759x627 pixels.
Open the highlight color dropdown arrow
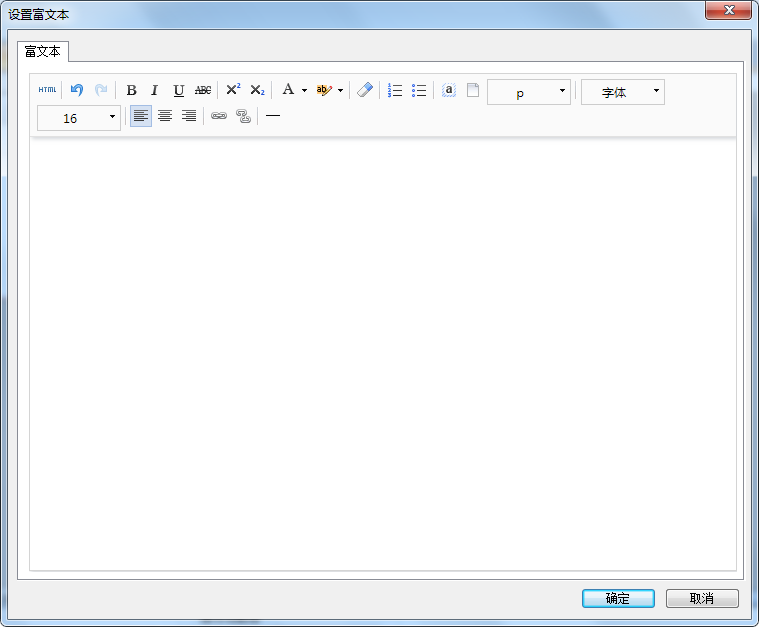click(340, 91)
